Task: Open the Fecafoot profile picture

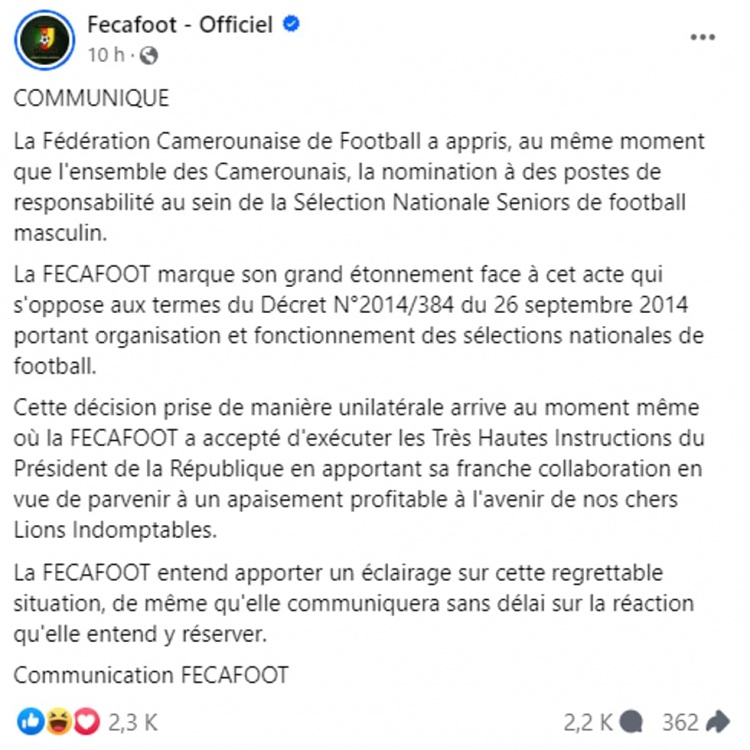Action: pos(42,38)
